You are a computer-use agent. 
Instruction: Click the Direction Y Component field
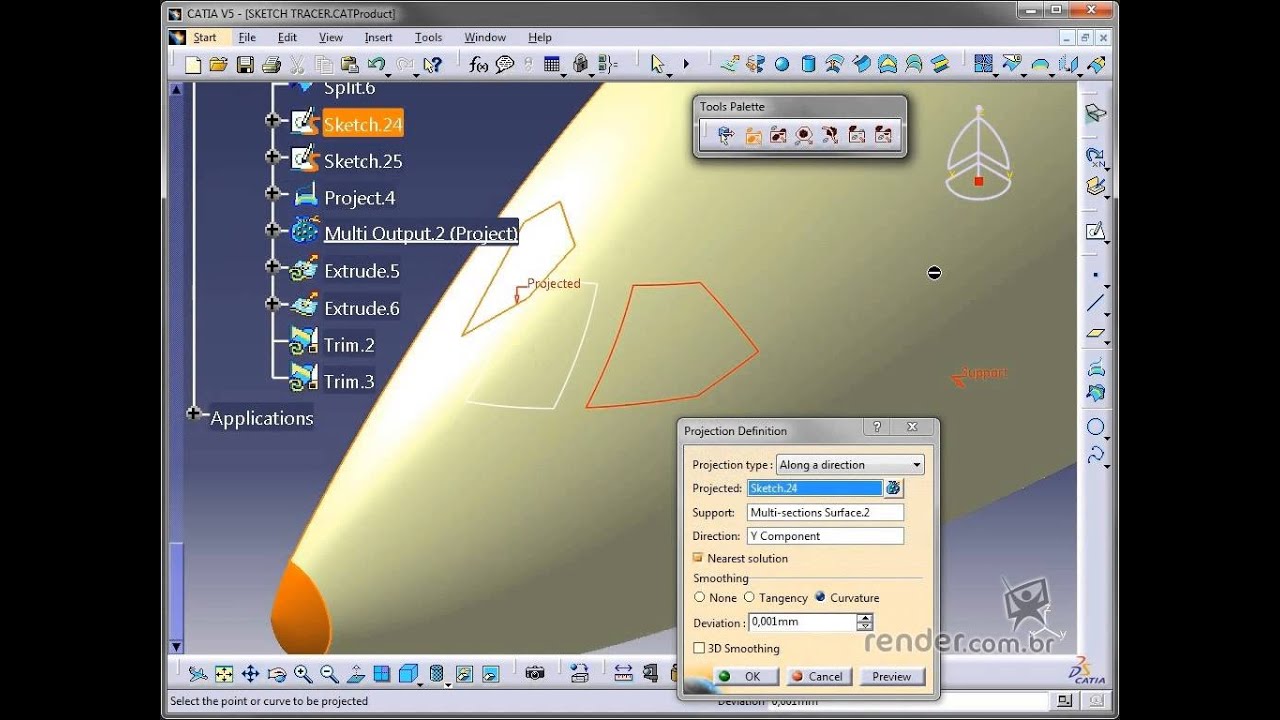click(x=825, y=536)
